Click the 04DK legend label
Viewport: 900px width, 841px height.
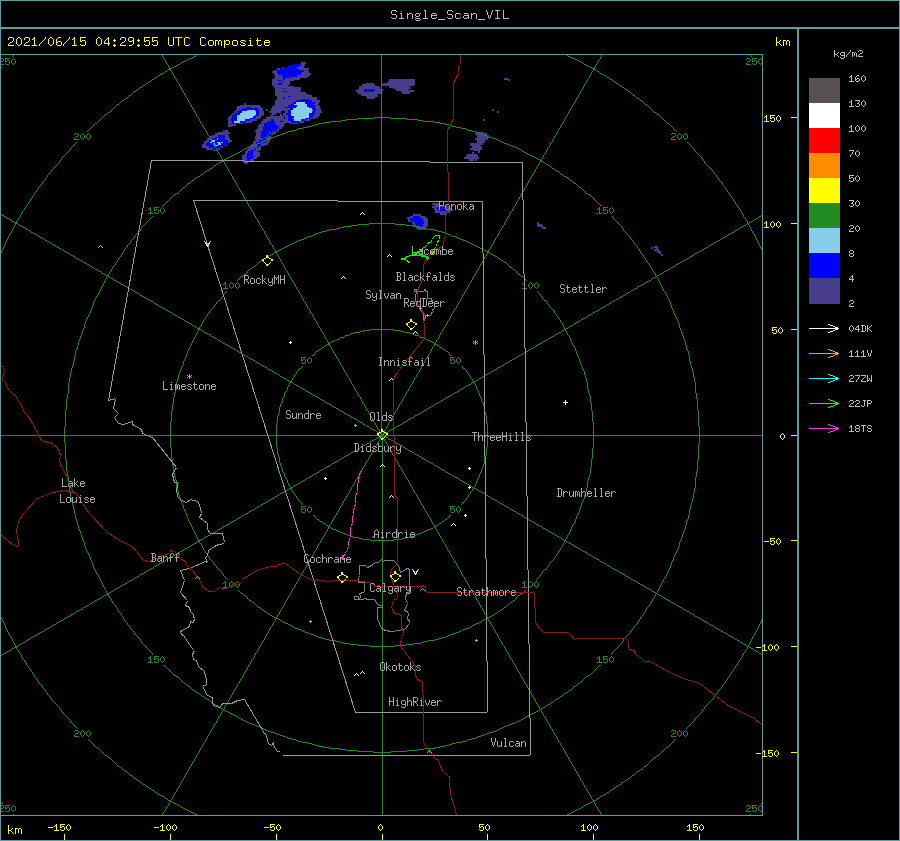[x=860, y=328]
